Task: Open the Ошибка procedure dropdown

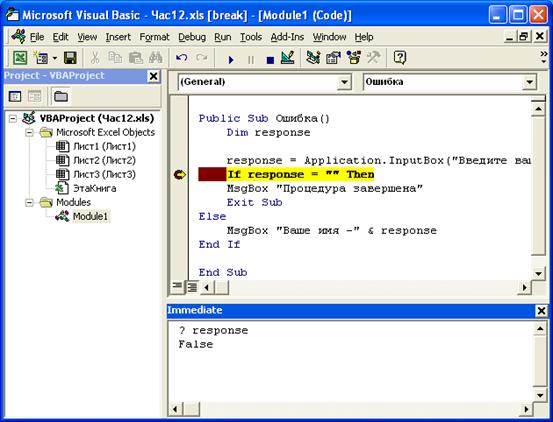Action: (x=529, y=82)
